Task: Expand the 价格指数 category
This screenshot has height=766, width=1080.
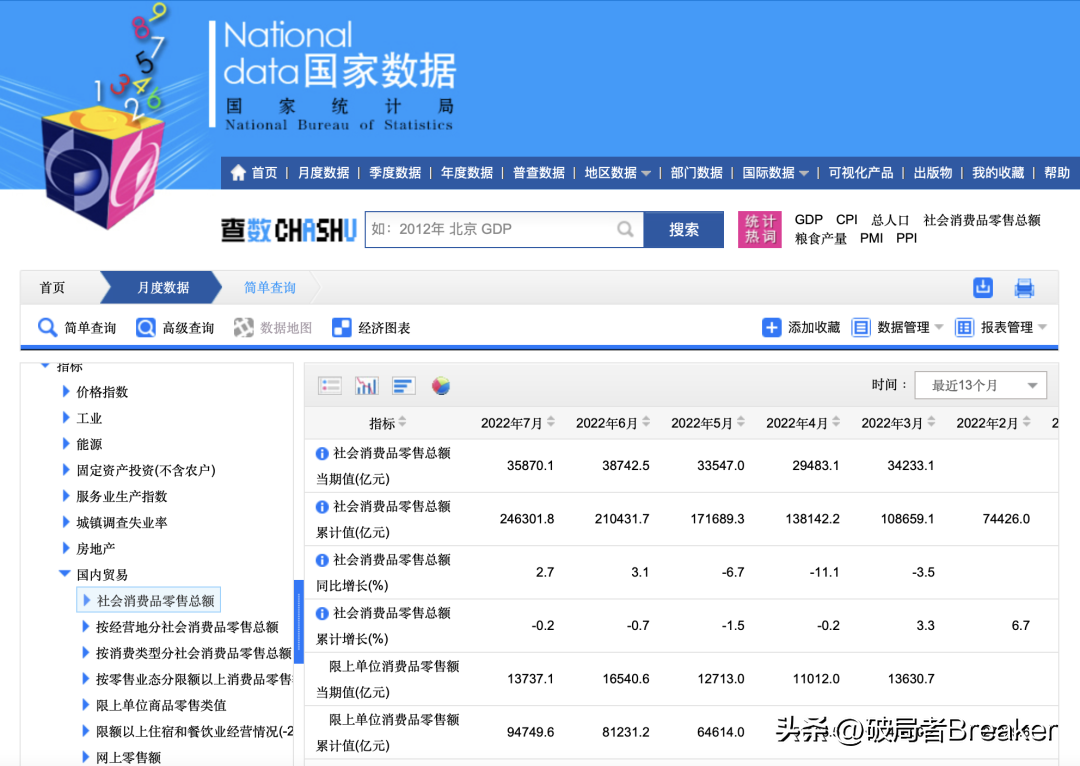Action: tap(66, 392)
